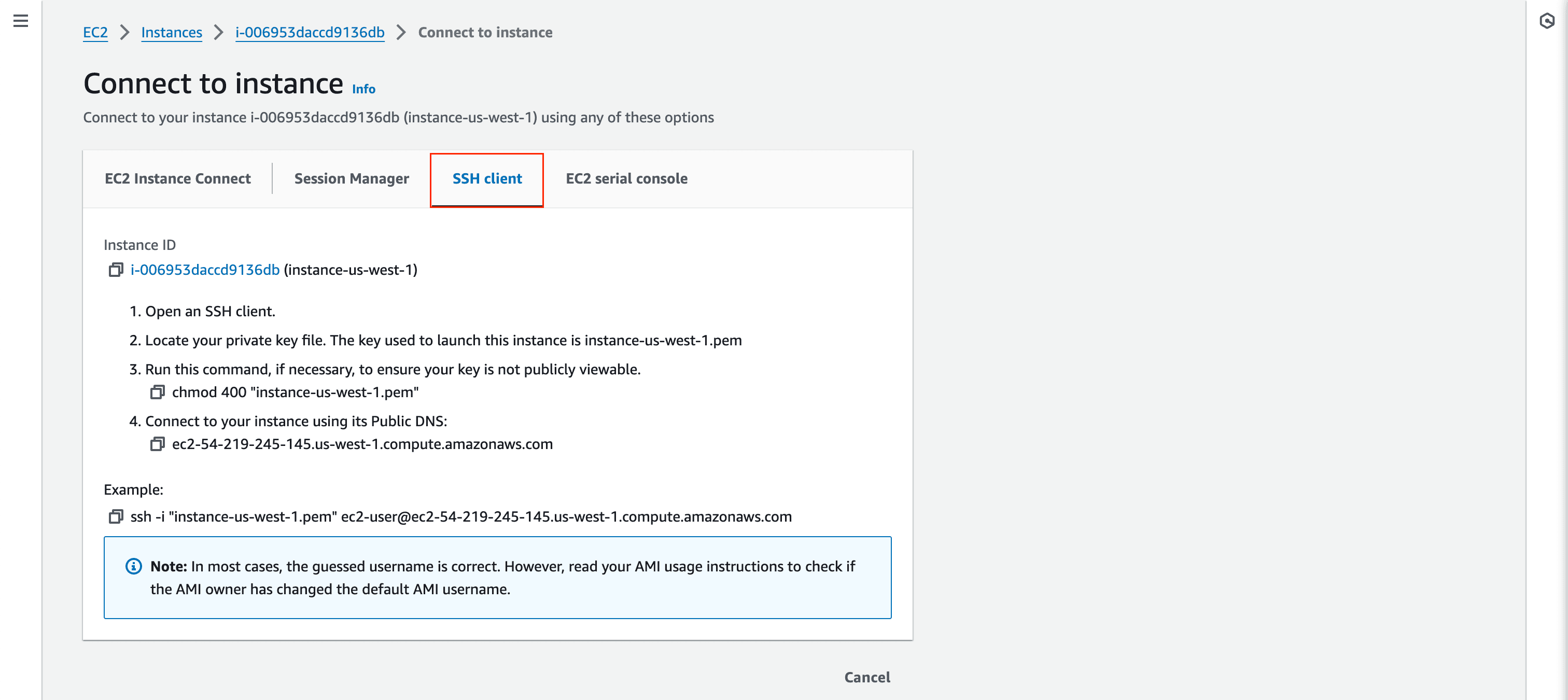Open instance i-006953daccd9136db breadcrumb link
Viewport: 1568px width, 700px height.
click(309, 33)
